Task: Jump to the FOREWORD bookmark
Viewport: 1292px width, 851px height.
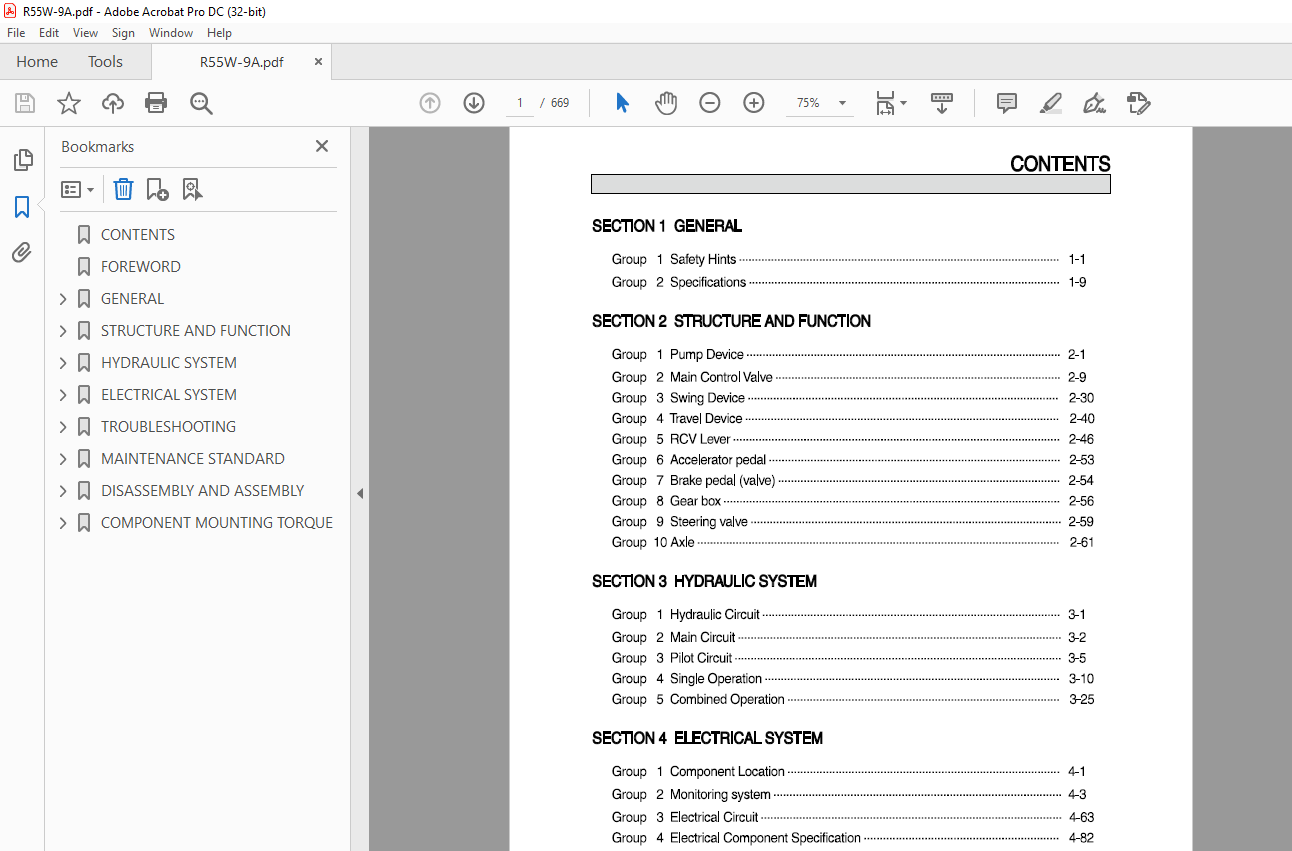Action: pos(141,267)
